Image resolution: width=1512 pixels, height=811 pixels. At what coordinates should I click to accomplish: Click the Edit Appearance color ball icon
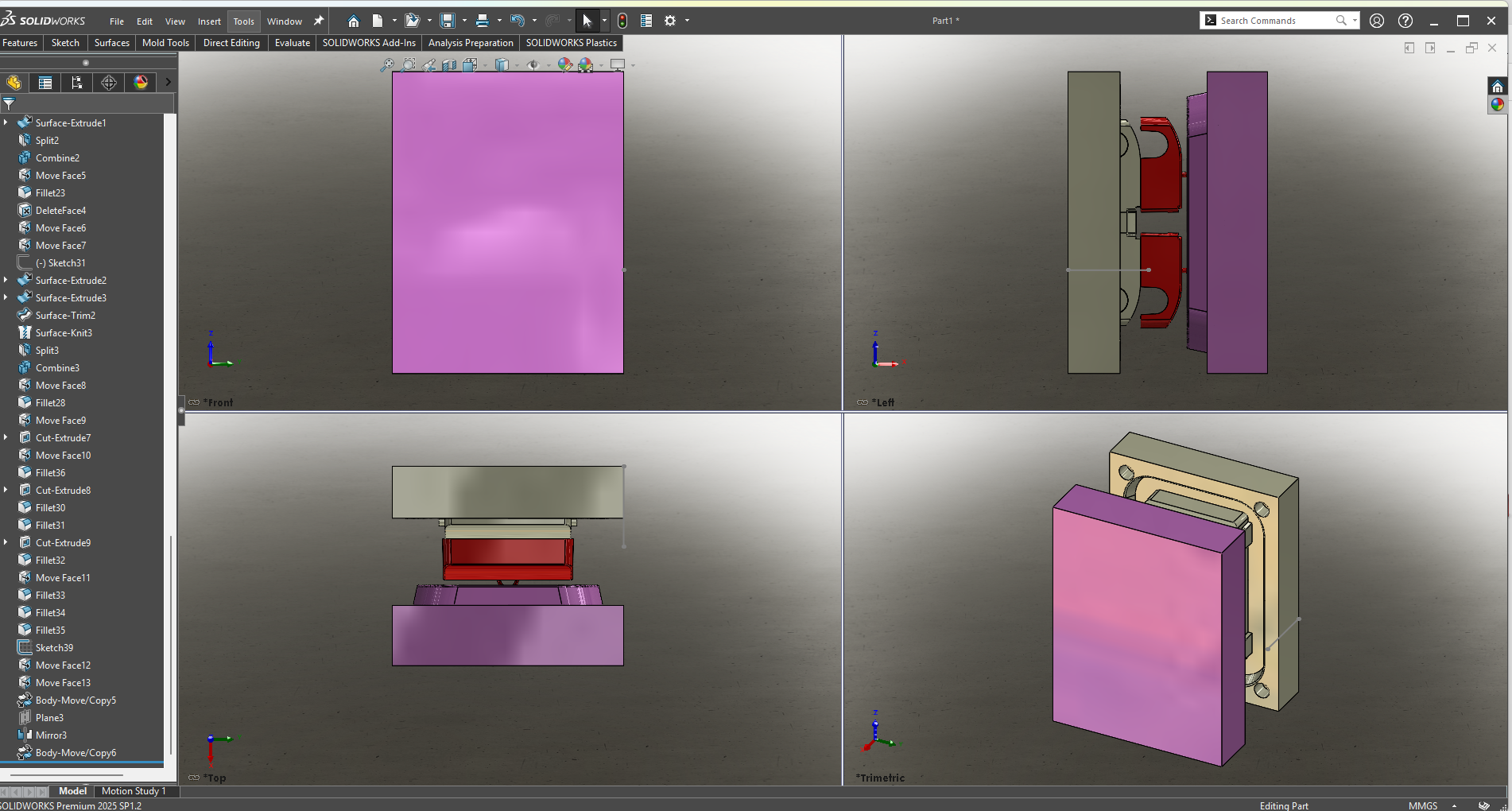tap(564, 65)
